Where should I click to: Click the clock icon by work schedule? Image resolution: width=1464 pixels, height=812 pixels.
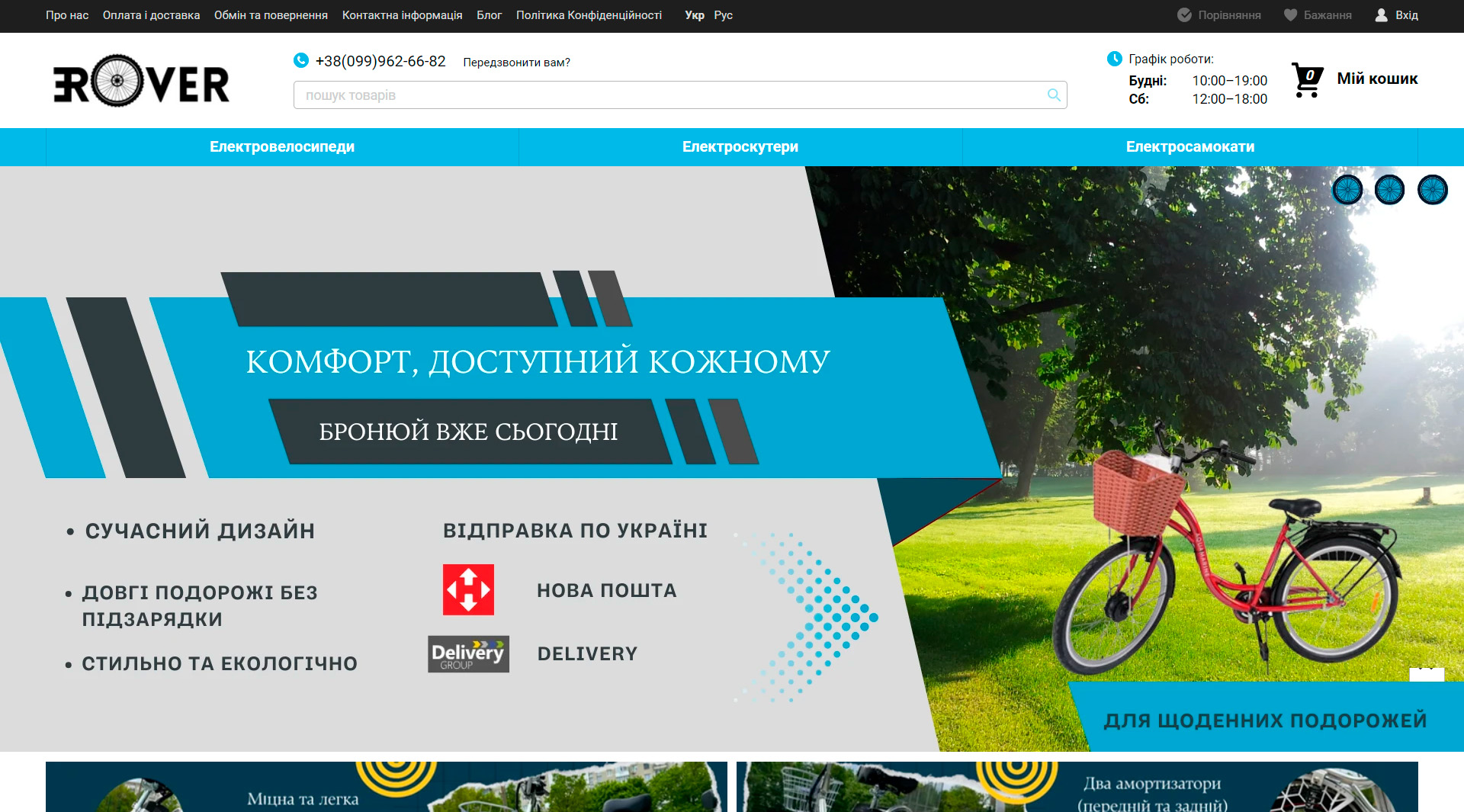[x=1114, y=59]
